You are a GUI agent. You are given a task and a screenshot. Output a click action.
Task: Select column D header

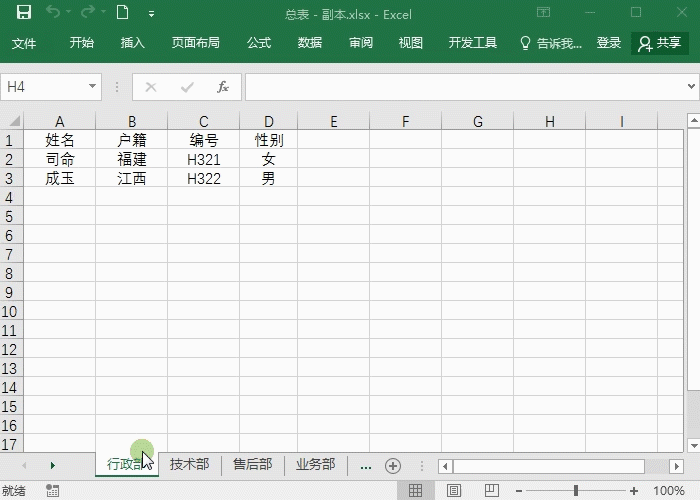[x=268, y=121]
